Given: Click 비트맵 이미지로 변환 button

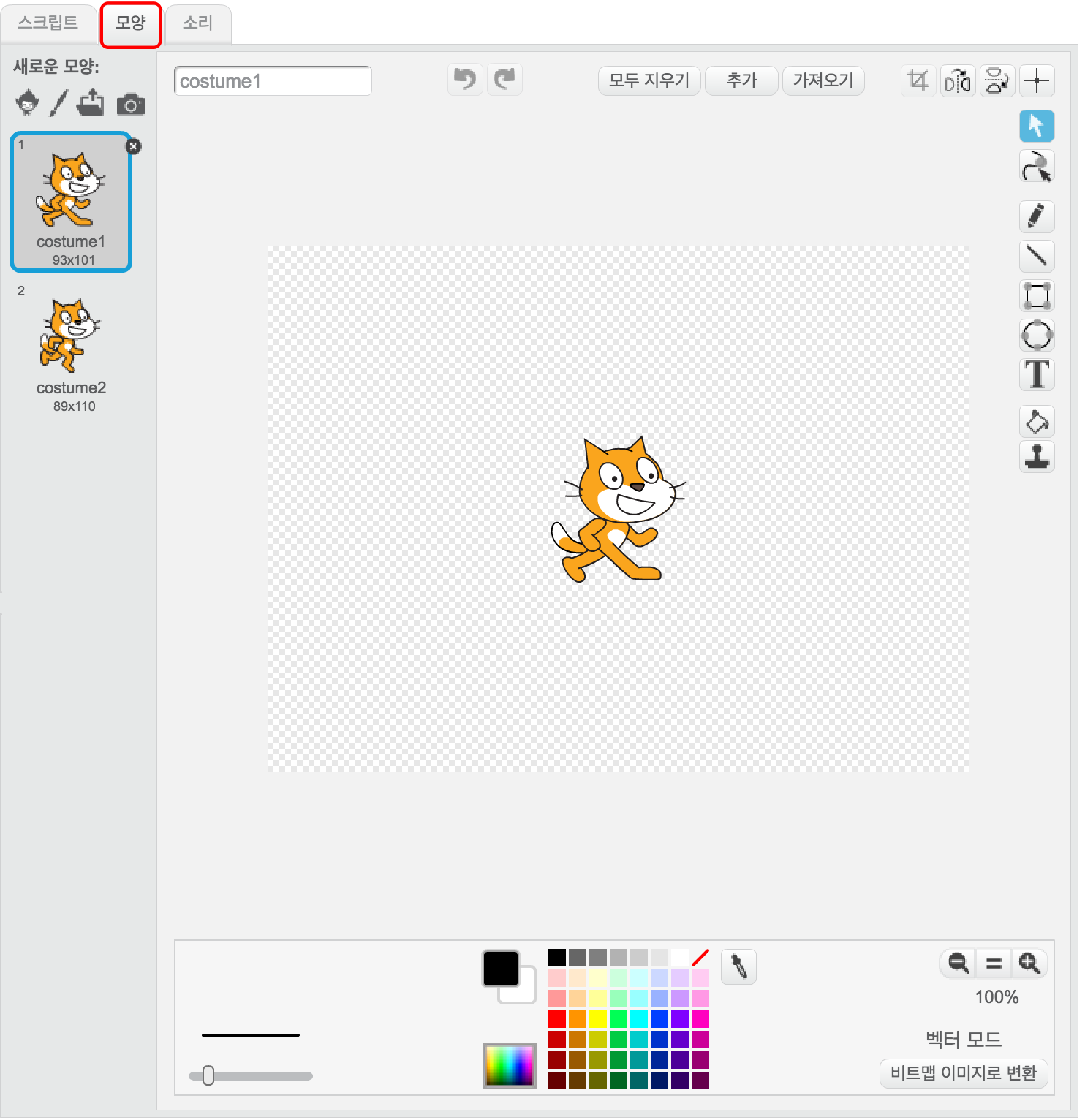Looking at the screenshot, I should click(964, 1072).
